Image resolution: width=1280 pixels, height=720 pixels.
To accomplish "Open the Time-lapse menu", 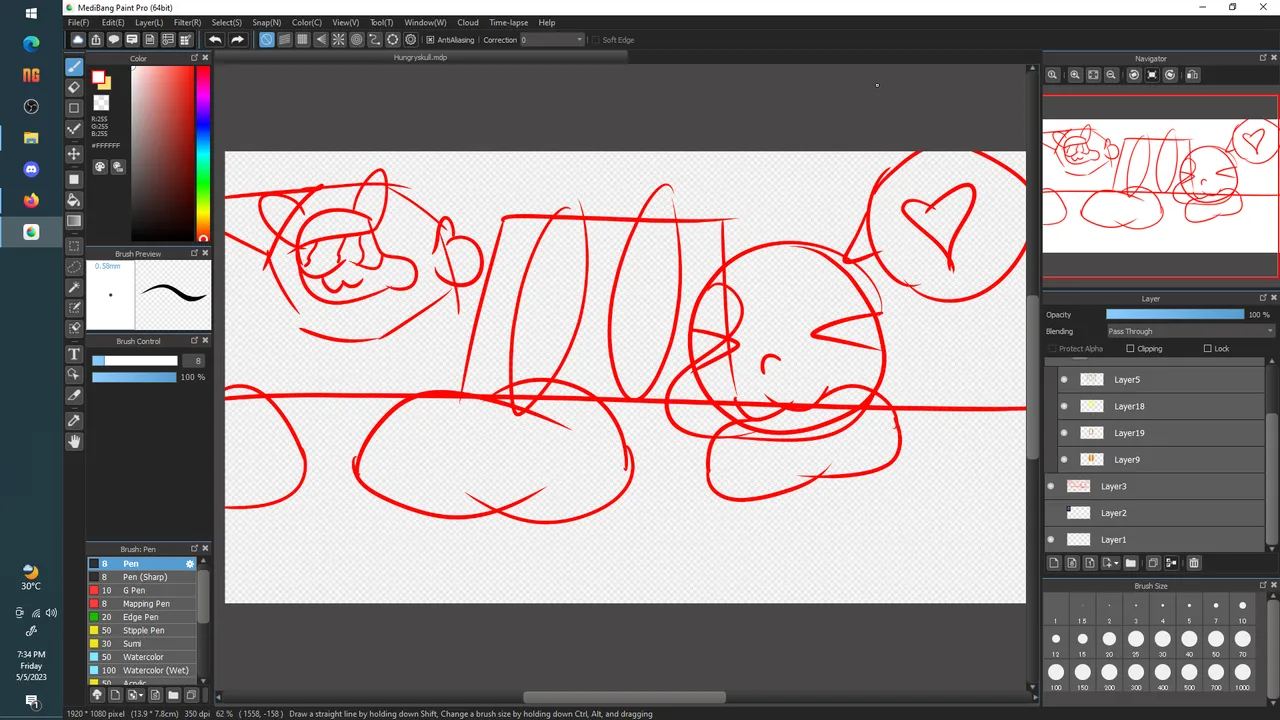I will point(508,22).
